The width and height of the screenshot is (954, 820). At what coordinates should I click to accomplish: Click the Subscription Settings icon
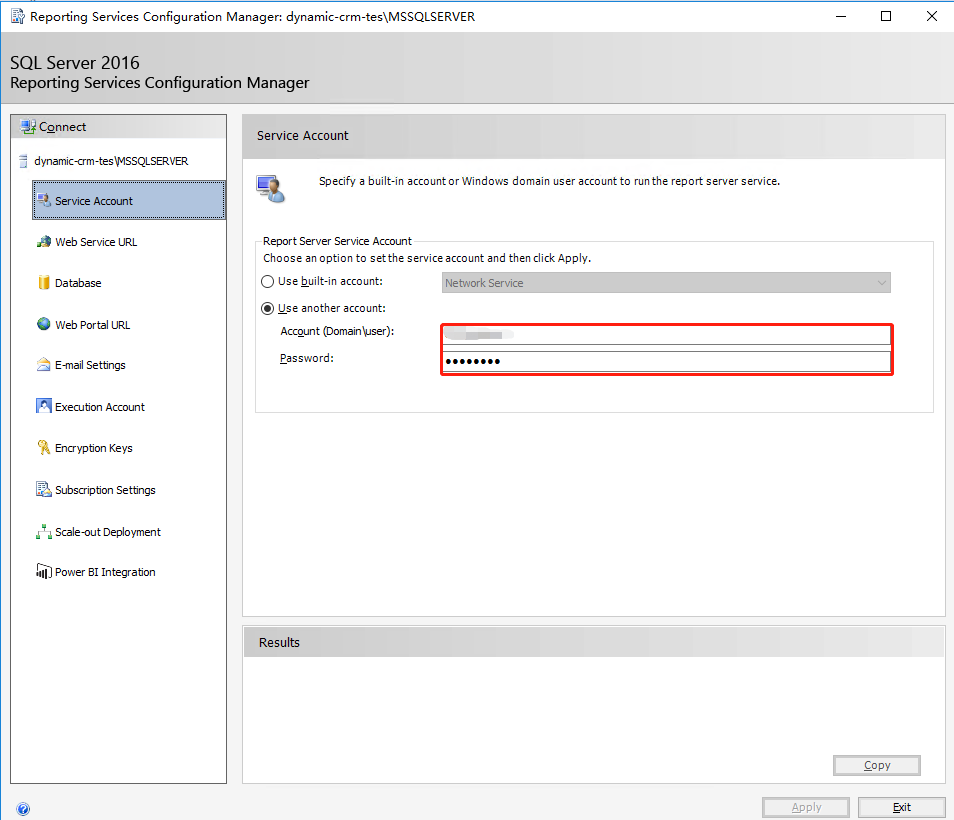pos(44,489)
